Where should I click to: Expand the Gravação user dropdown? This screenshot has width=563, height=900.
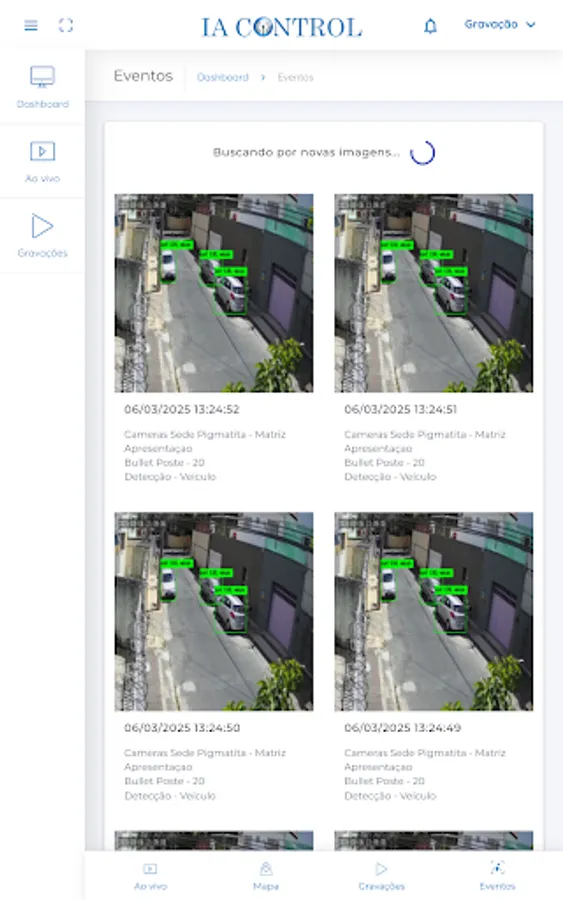[x=499, y=25]
